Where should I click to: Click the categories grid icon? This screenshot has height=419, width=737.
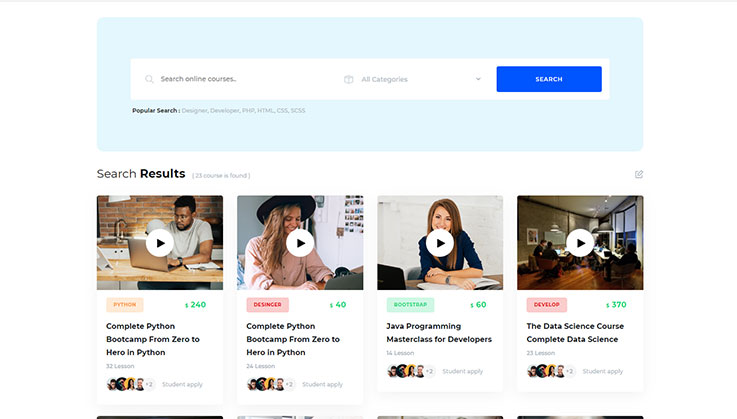tap(348, 79)
